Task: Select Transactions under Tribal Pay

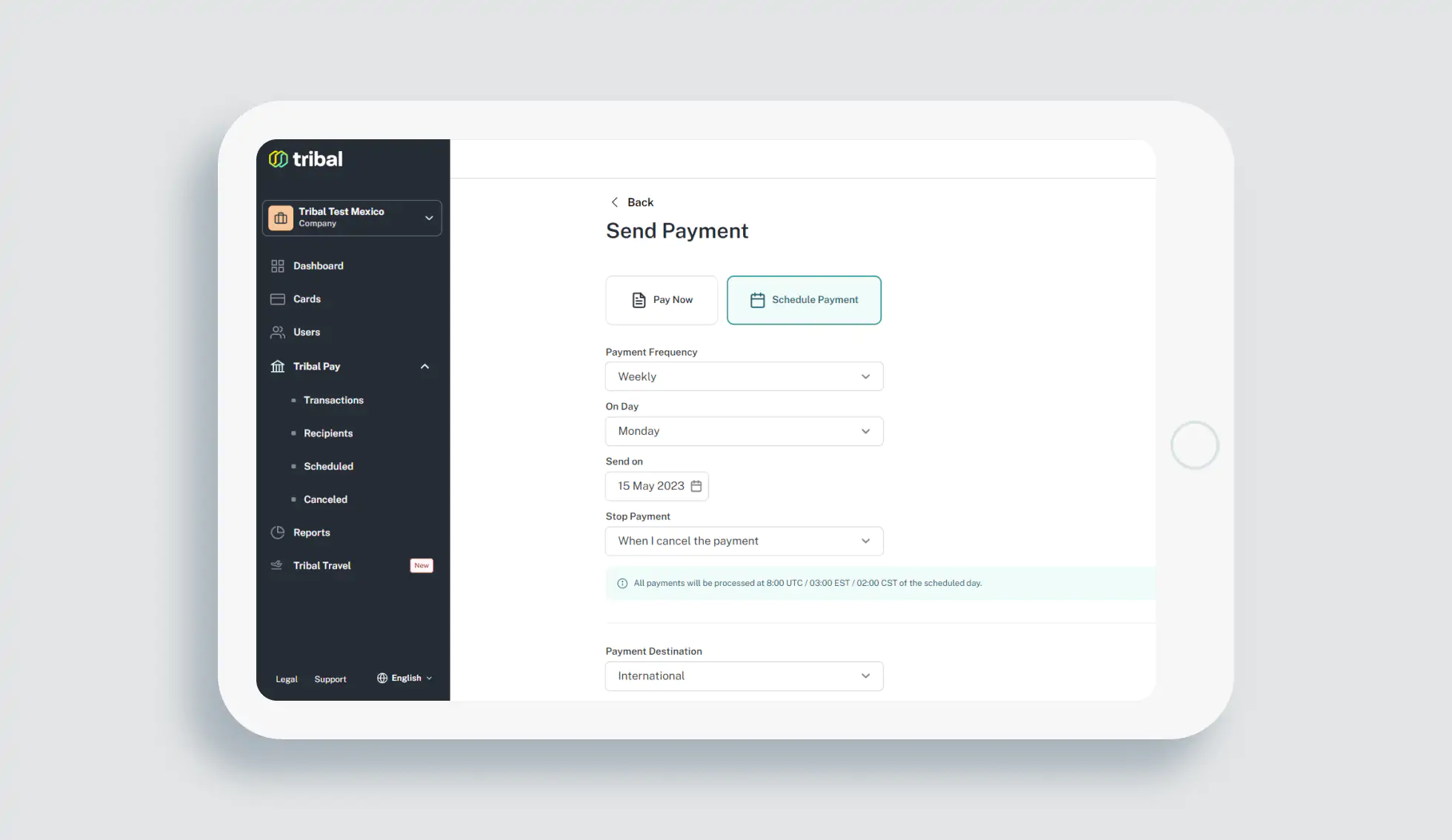Action: [x=333, y=400]
